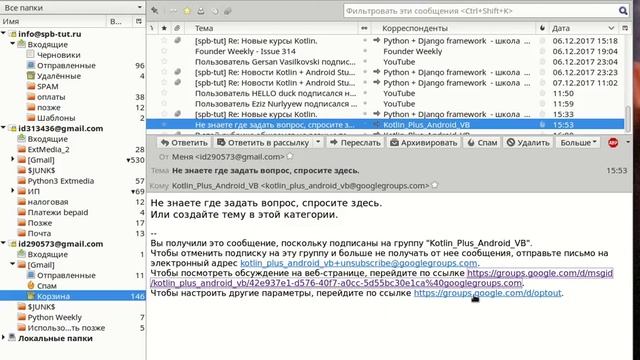Viewport: 640px width, 360px height.
Task: Focus the Фильтровать эти сообщения filter field
Action: pyautogui.click(x=480, y=11)
